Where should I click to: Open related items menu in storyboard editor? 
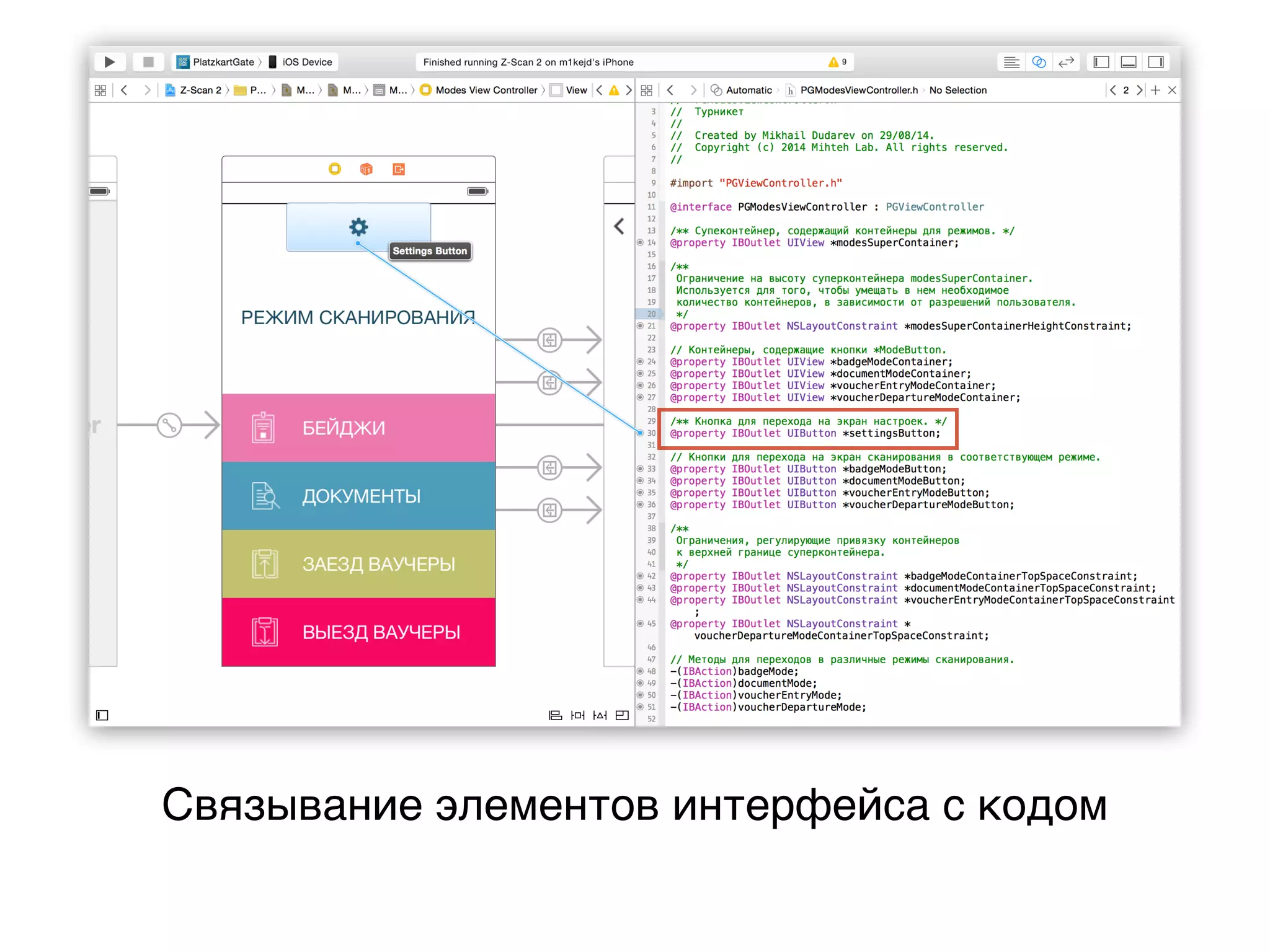100,90
